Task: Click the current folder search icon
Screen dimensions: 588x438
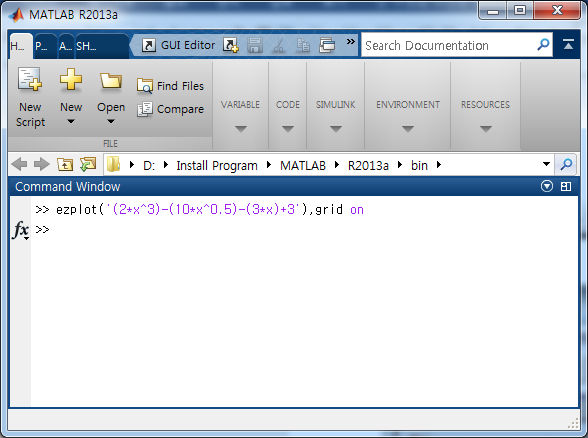Action: 566,164
